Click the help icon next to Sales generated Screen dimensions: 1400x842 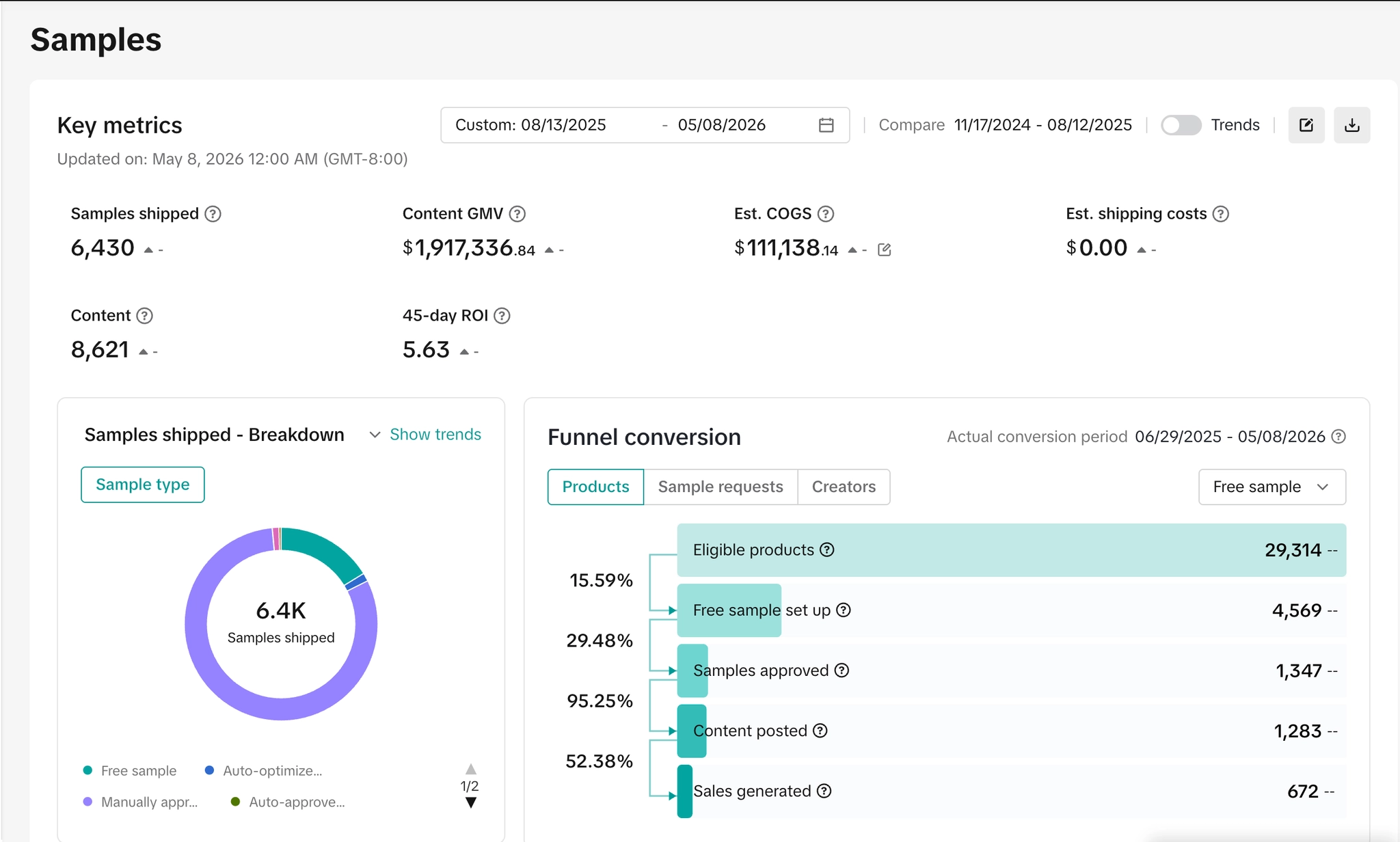click(824, 791)
